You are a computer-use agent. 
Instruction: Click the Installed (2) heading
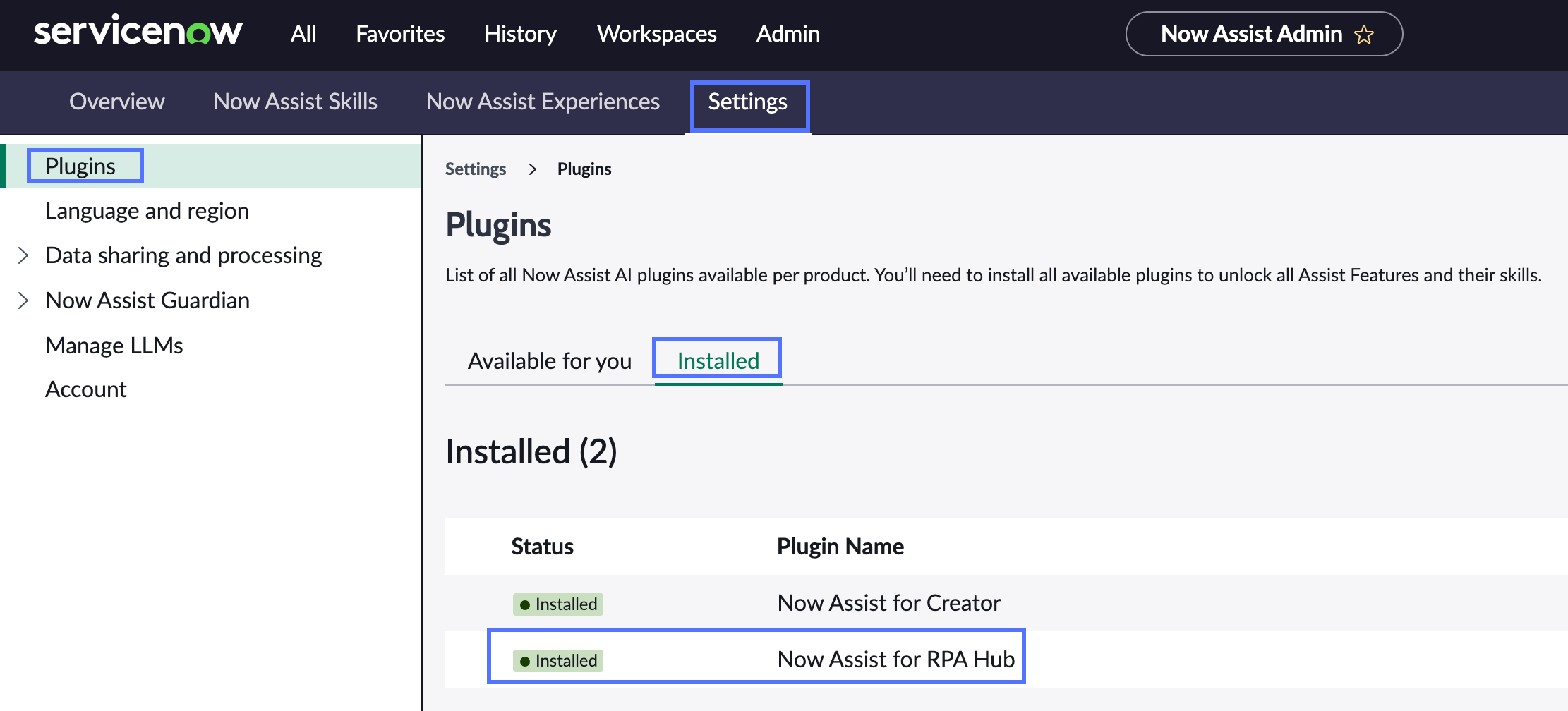point(531,451)
